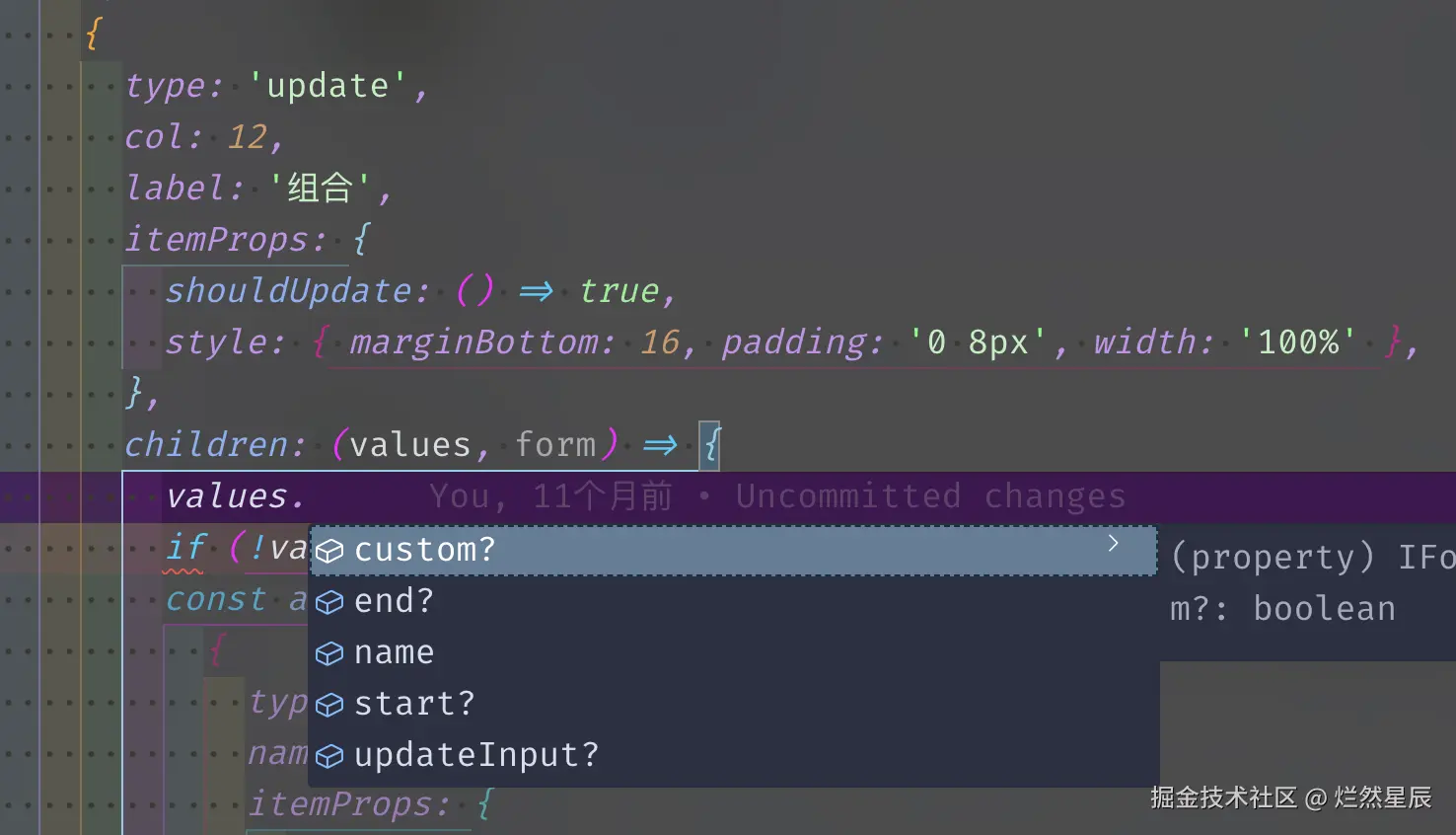Screen dimensions: 1456x835
Task: Click the width value '100%'
Action: pos(1297,342)
